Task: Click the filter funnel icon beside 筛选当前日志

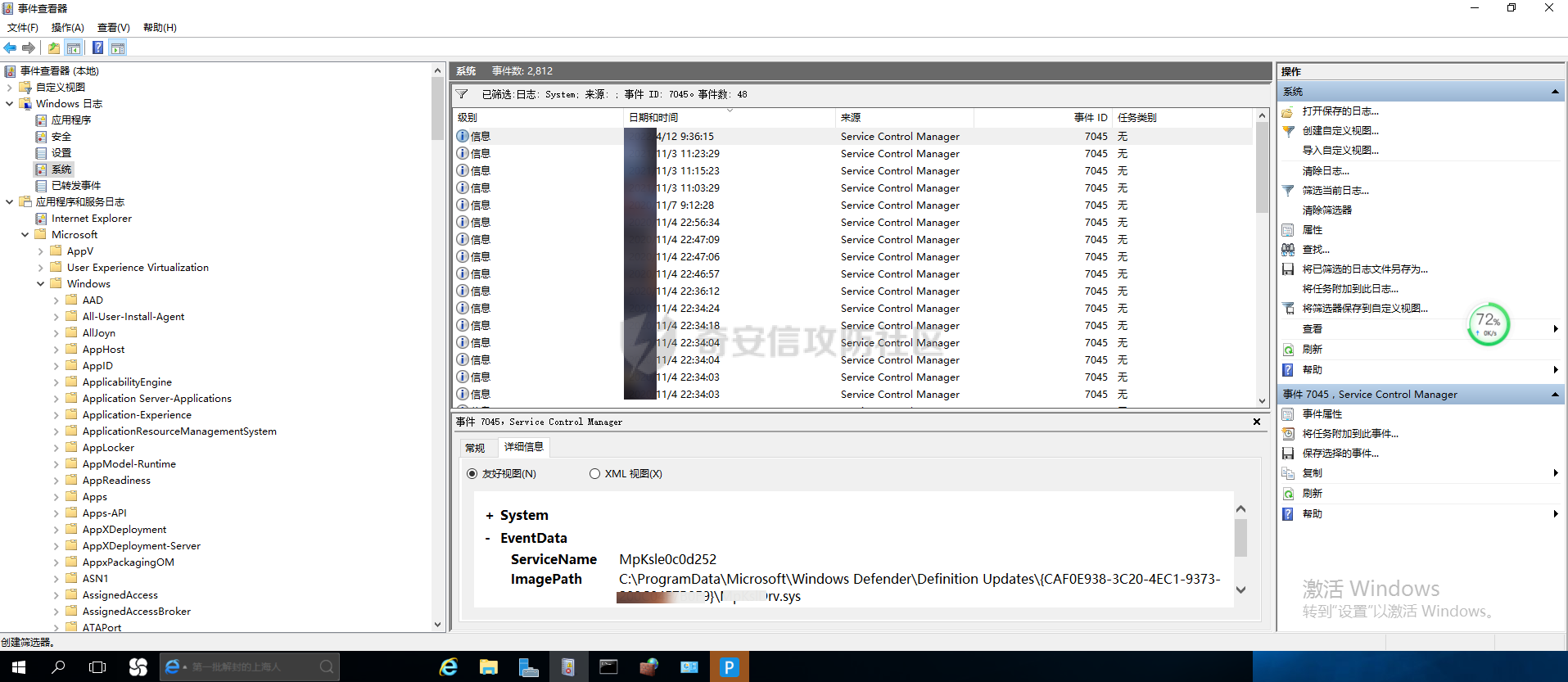Action: point(1288,191)
